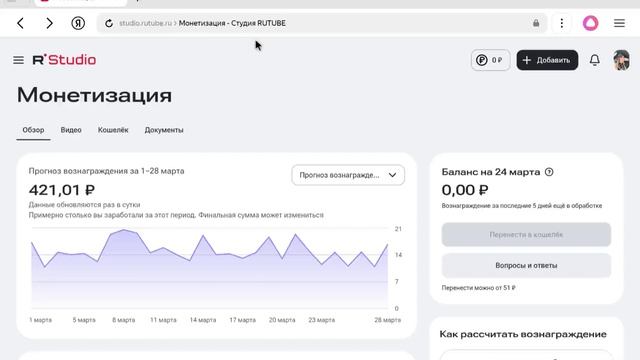Open the Yandex home button
Viewport: 640px width, 360px height.
pos(78,23)
